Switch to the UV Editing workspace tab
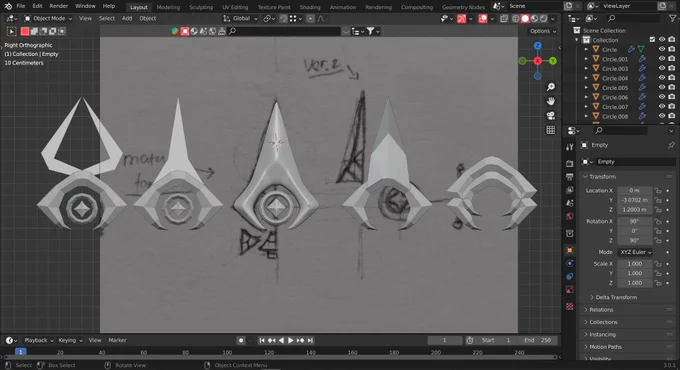This screenshot has height=370, width=680. coord(235,7)
